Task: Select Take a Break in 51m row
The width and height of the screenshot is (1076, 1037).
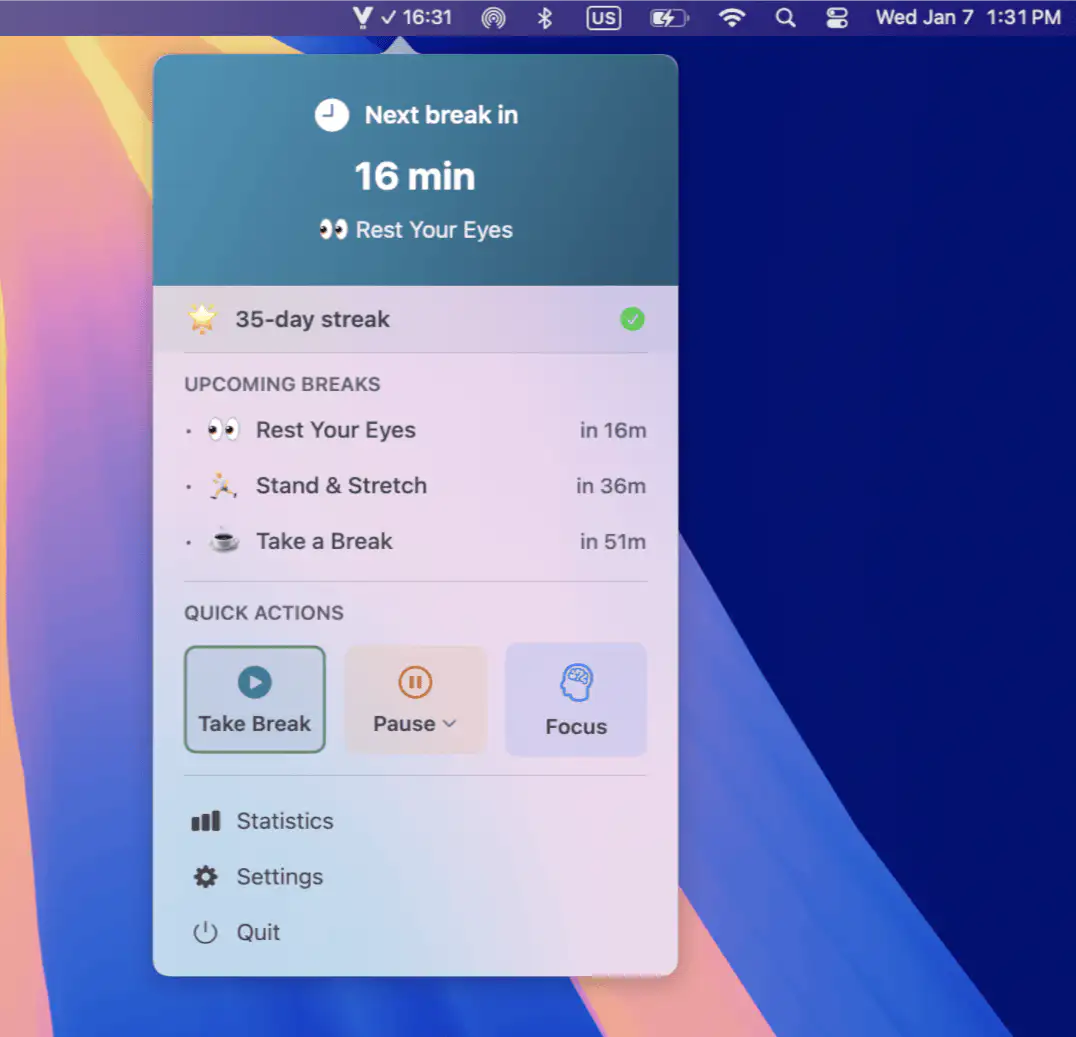Action: (415, 542)
